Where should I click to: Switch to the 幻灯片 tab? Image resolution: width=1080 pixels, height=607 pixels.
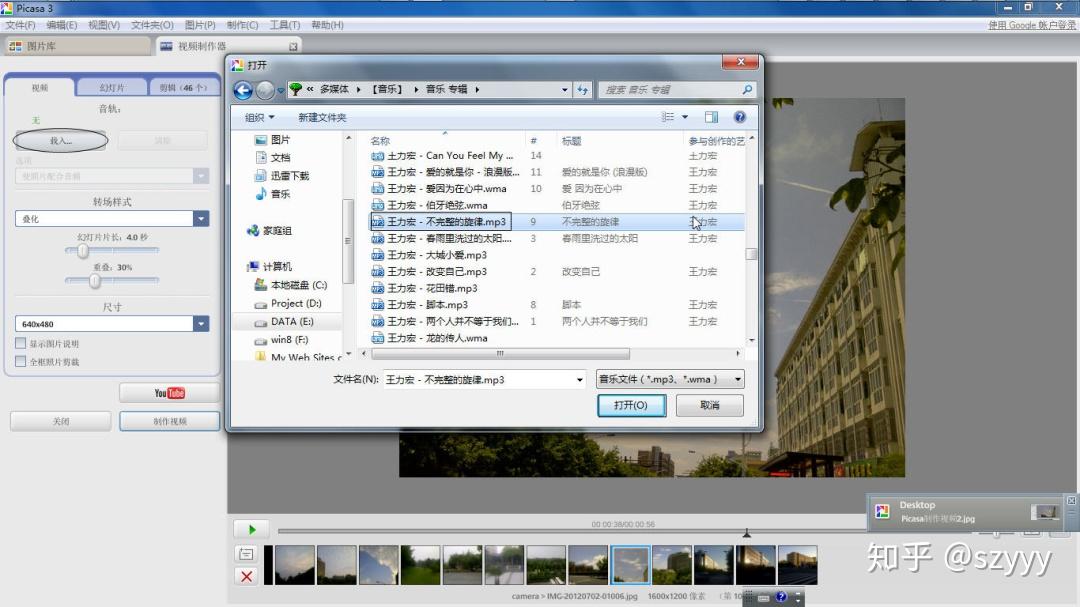[x=112, y=87]
